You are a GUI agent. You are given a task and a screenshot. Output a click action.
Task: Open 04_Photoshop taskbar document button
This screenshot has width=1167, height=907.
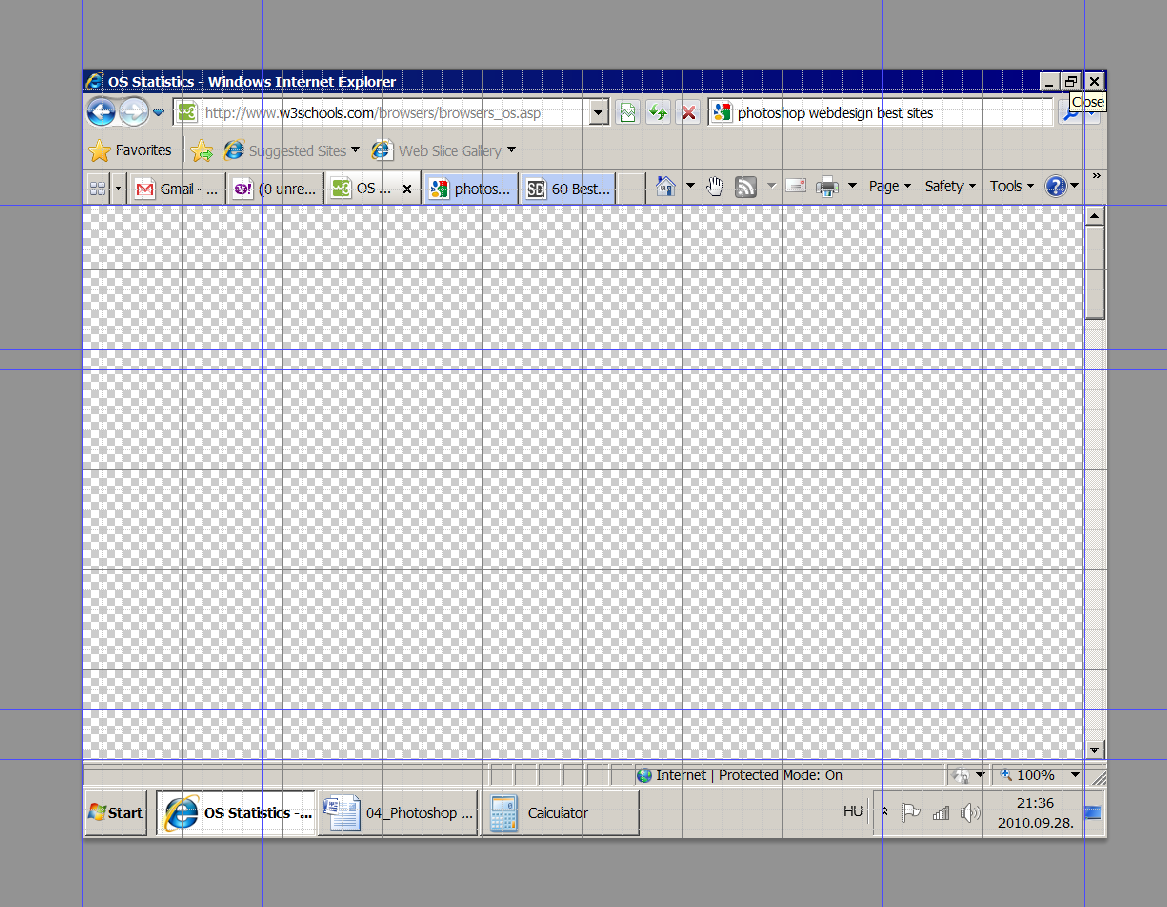[x=398, y=813]
